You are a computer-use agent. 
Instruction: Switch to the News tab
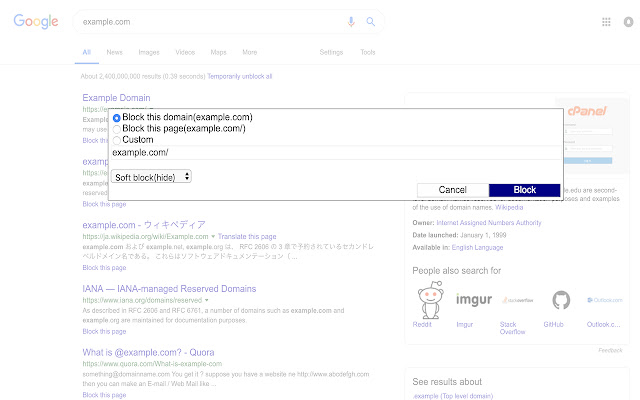pos(114,52)
